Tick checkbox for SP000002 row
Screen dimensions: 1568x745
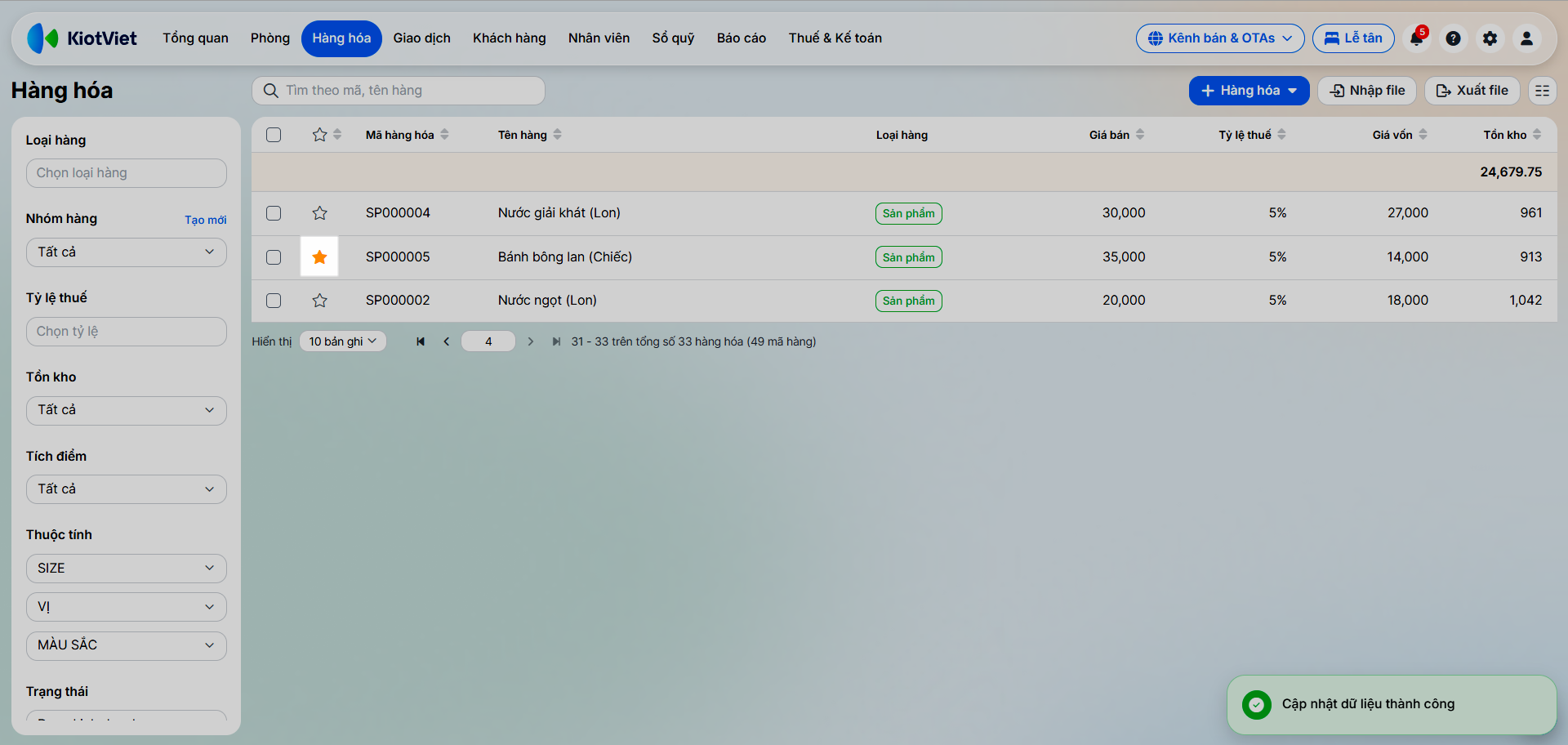[x=274, y=301]
